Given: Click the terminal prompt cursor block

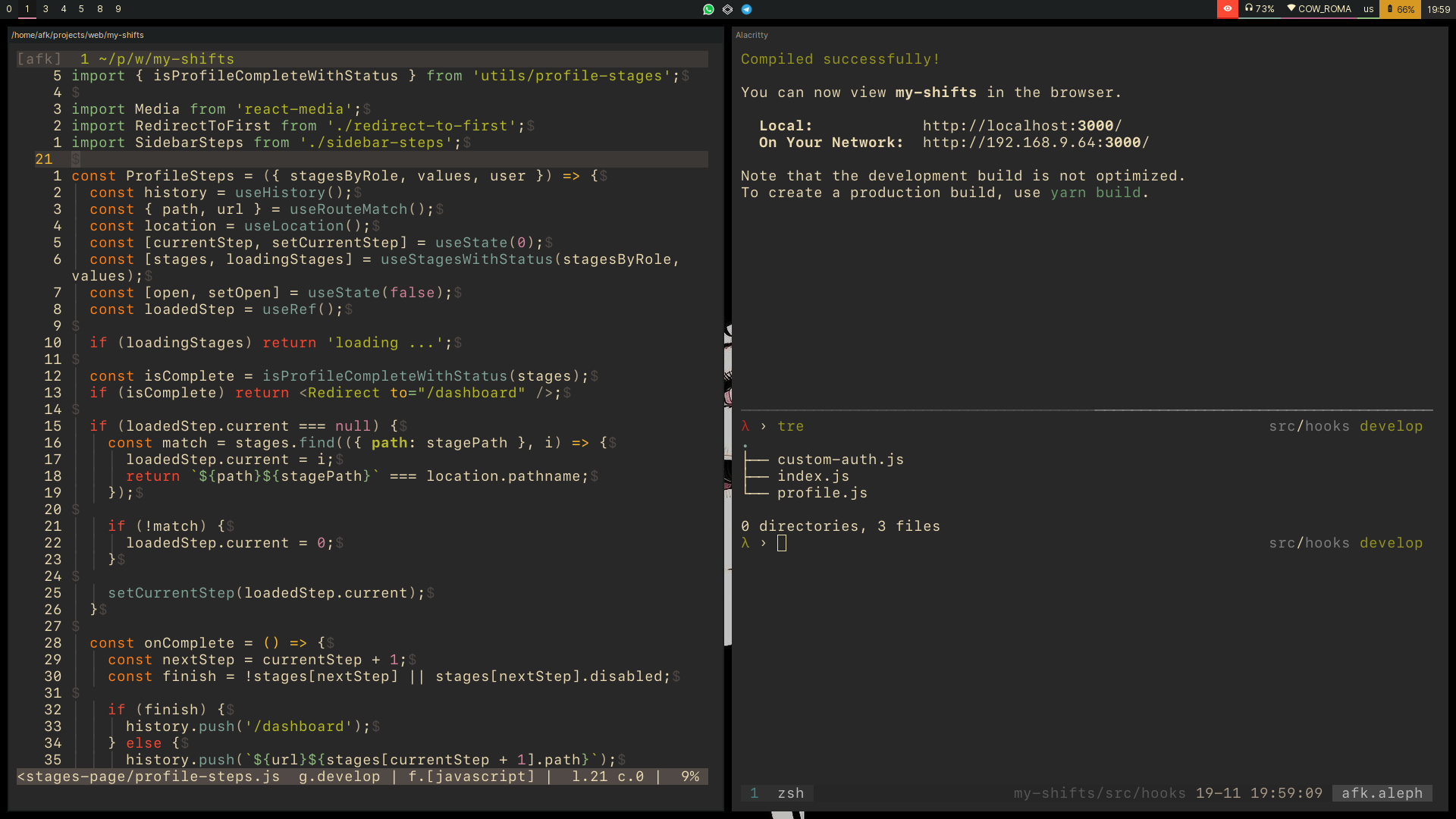Looking at the screenshot, I should (782, 543).
